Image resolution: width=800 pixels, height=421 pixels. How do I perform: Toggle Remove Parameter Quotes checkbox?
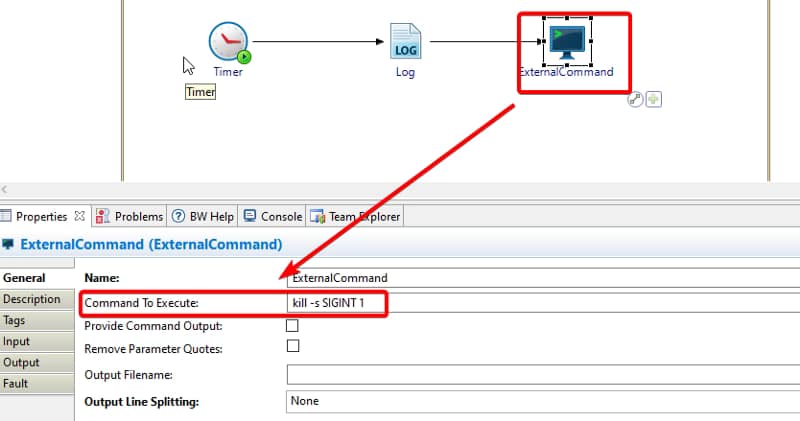[x=293, y=346]
